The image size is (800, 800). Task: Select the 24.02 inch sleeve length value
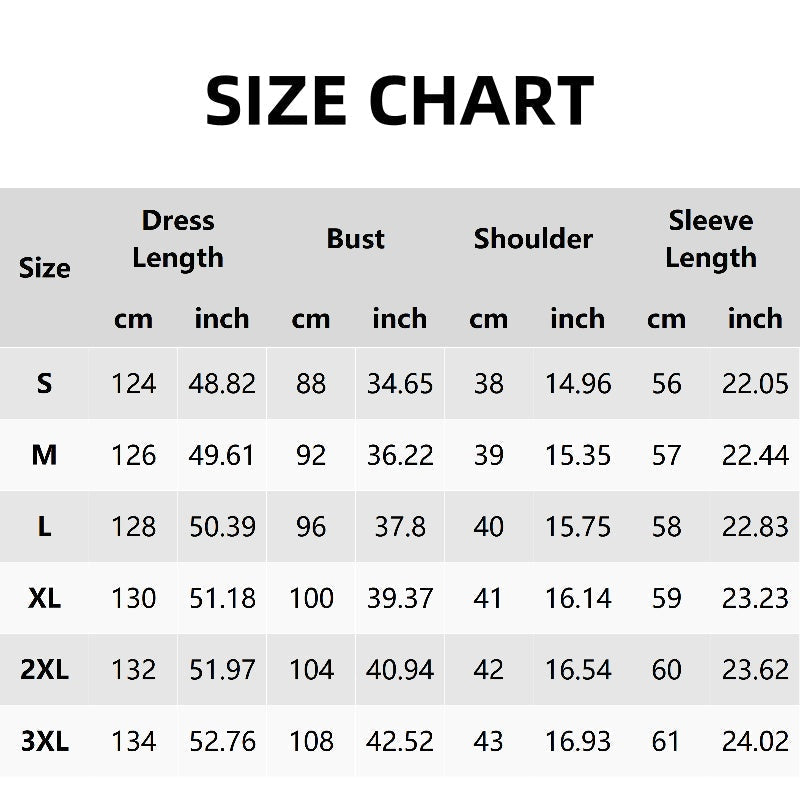pyautogui.click(x=755, y=742)
